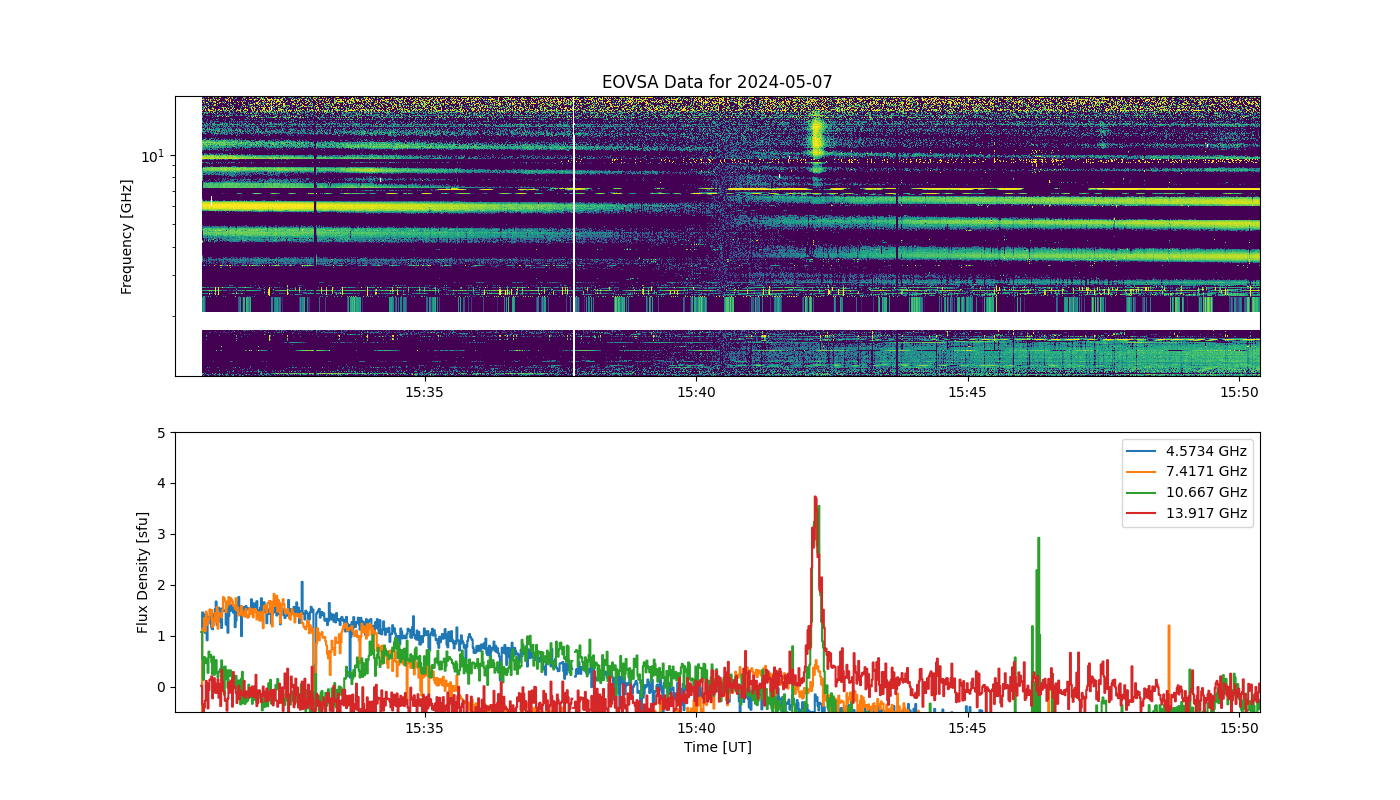Click the 15:50 tick label under the spectrogram

pos(1240,393)
